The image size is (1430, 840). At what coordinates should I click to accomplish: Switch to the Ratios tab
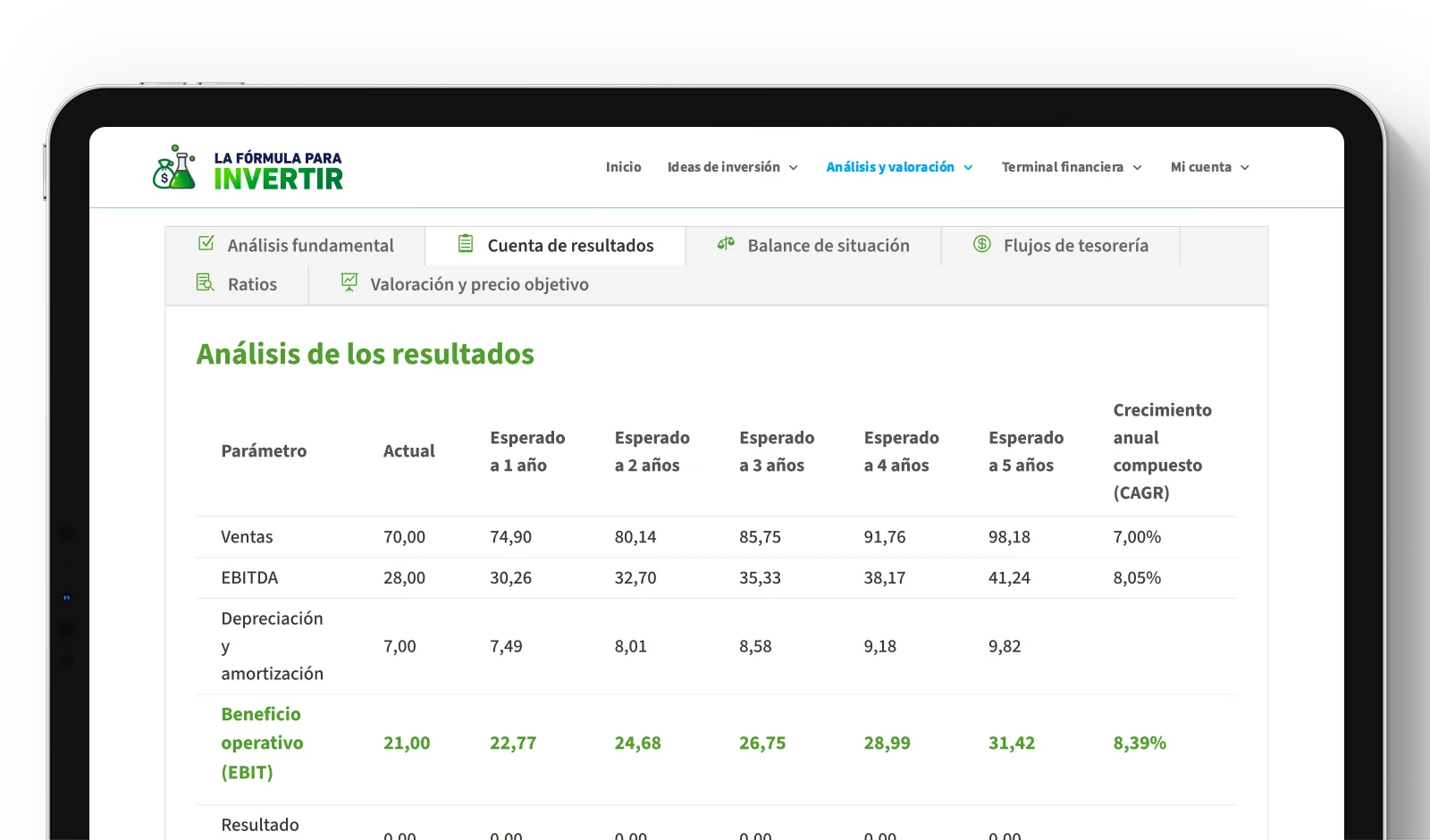[237, 285]
